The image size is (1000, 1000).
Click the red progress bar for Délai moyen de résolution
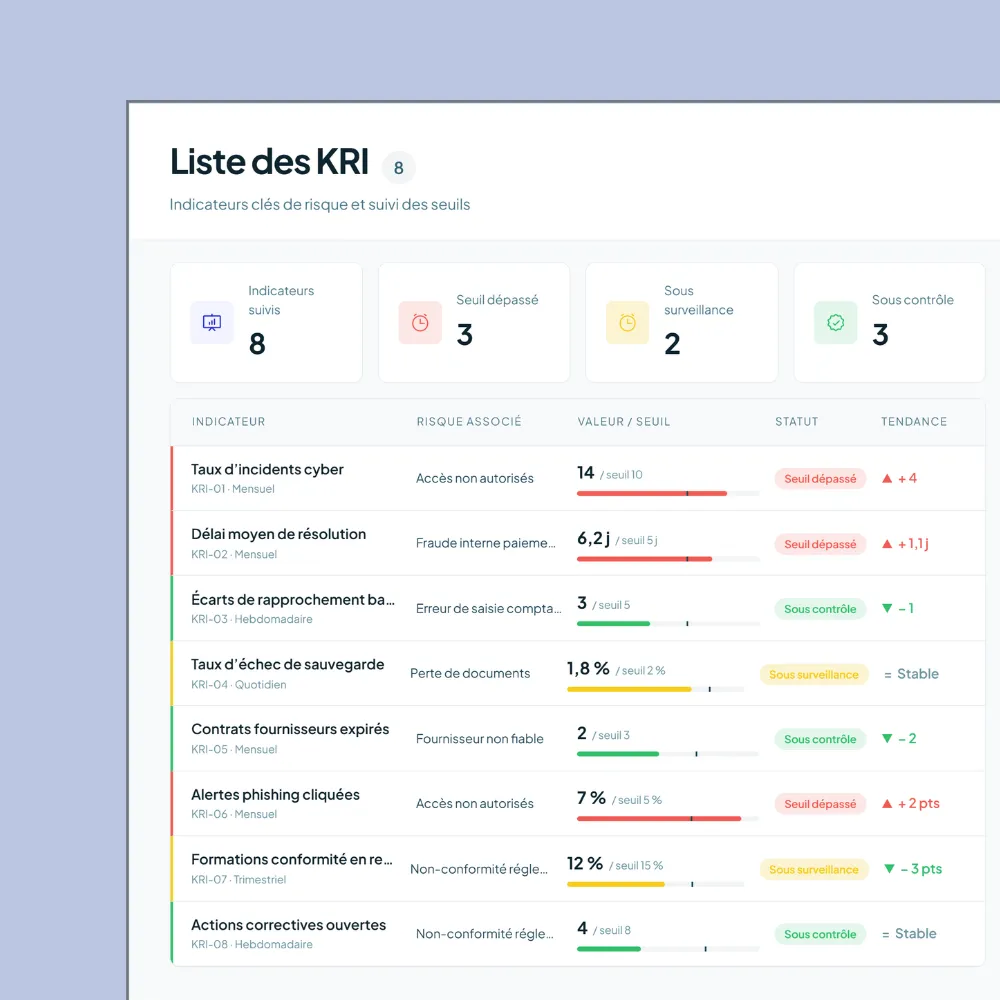[x=668, y=559]
